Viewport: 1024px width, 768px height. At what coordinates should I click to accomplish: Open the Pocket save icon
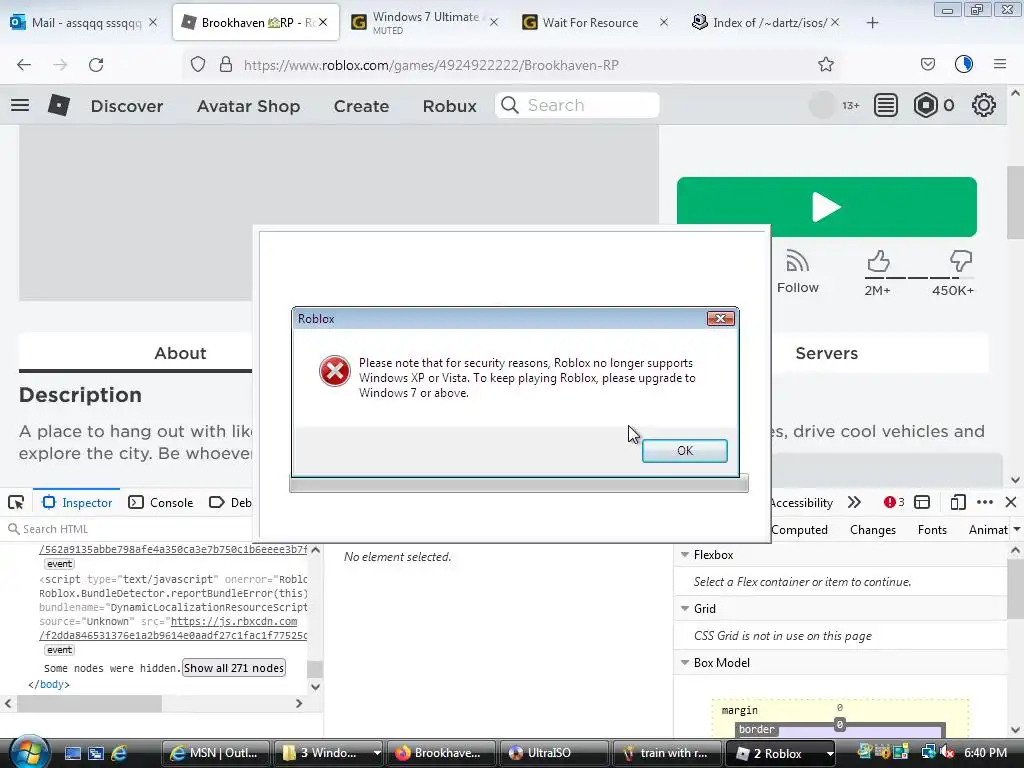tap(927, 64)
